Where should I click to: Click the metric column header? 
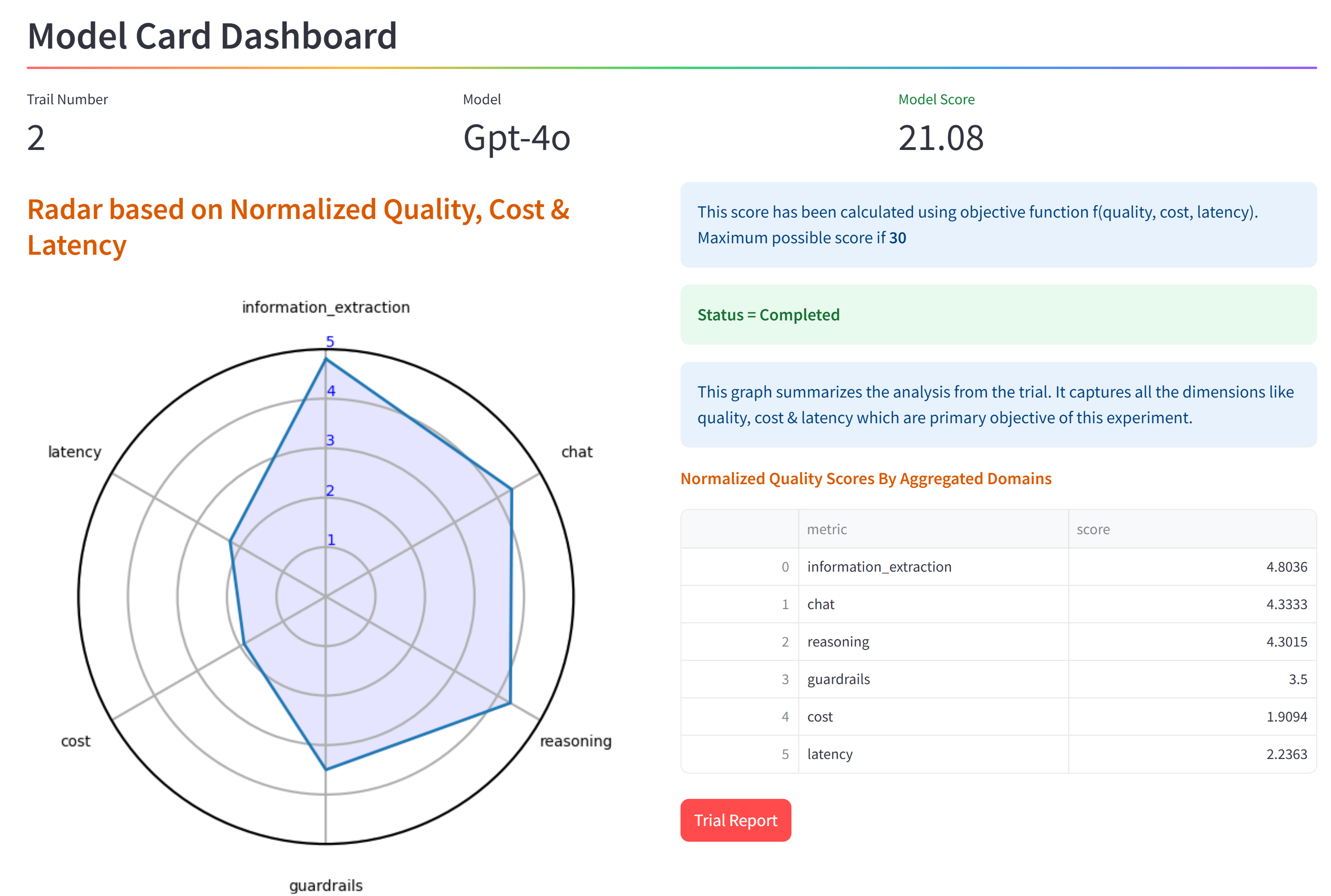(826, 529)
